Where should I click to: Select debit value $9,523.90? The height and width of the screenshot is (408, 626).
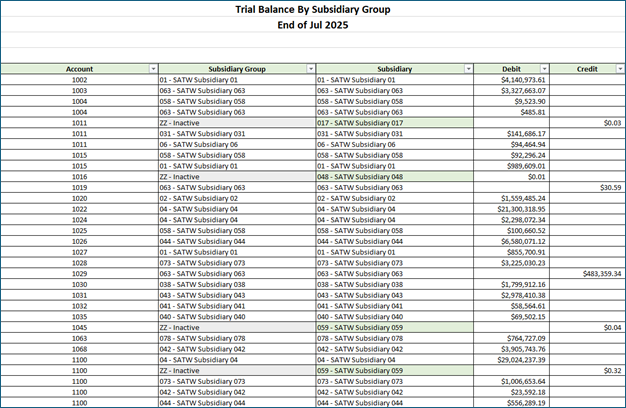[x=511, y=101]
